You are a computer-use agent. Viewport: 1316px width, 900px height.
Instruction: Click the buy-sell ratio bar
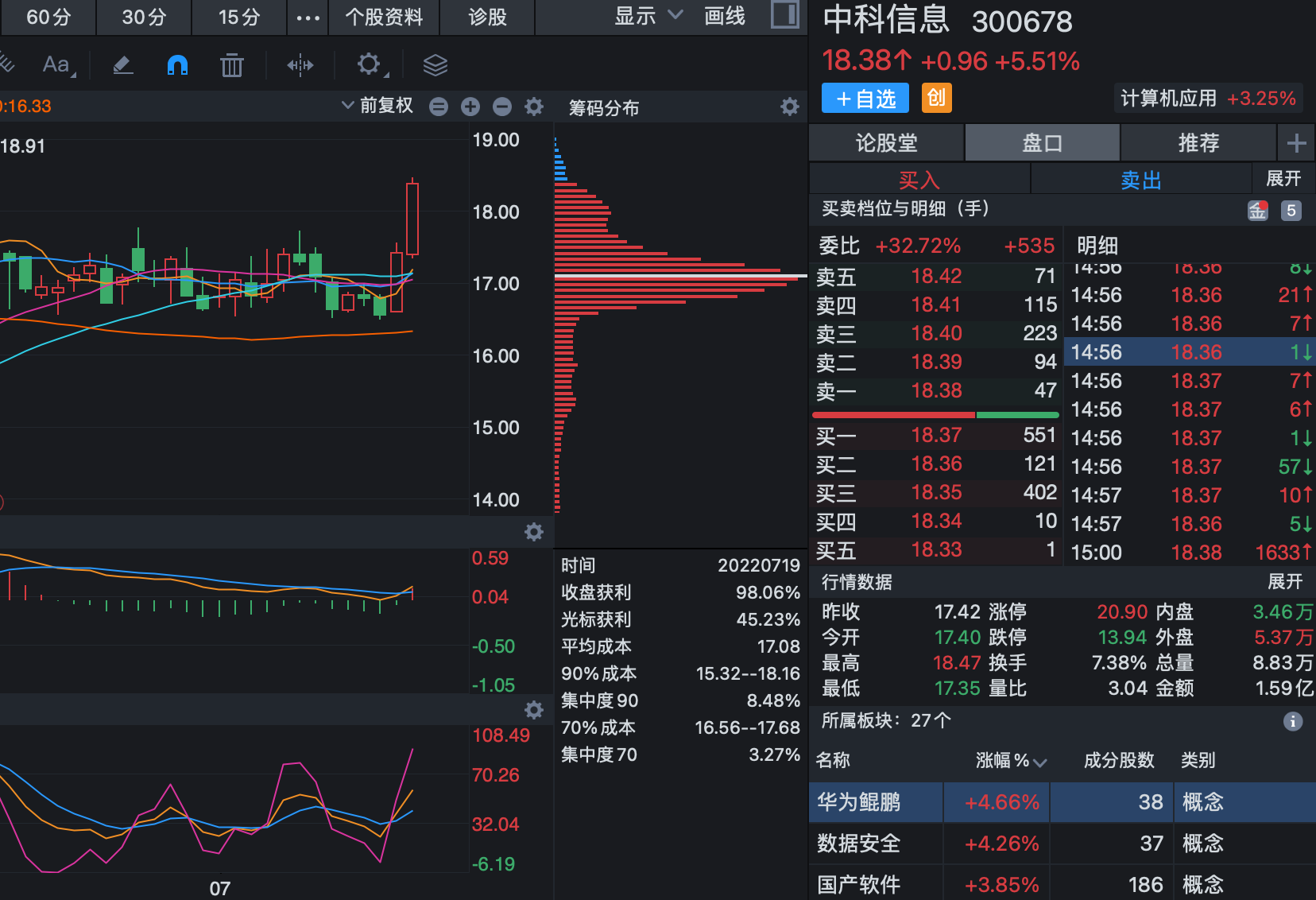click(x=935, y=414)
